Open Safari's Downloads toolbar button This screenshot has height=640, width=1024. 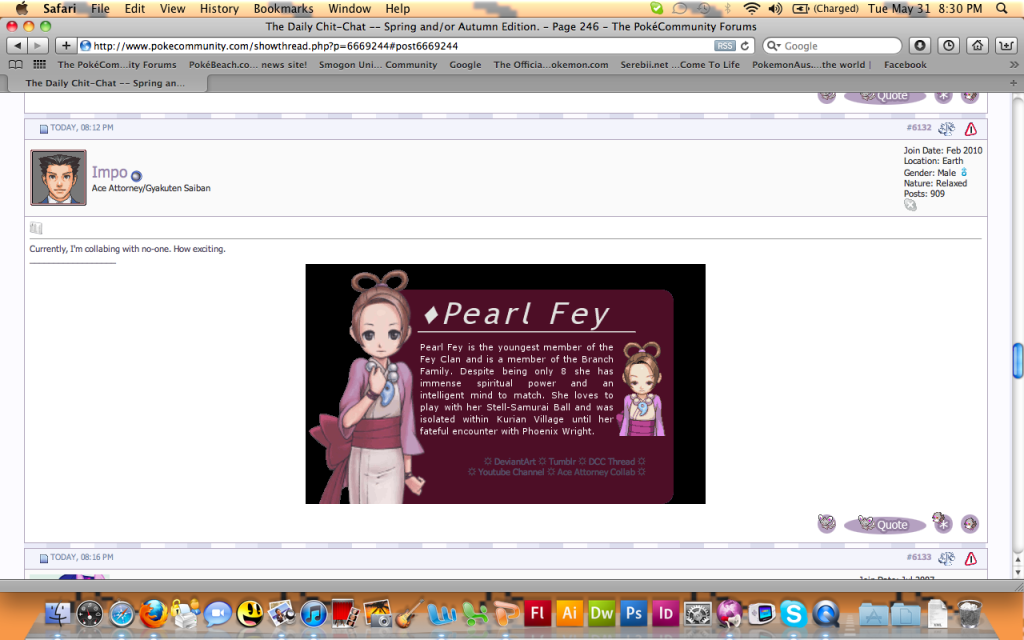pyautogui.click(x=920, y=46)
